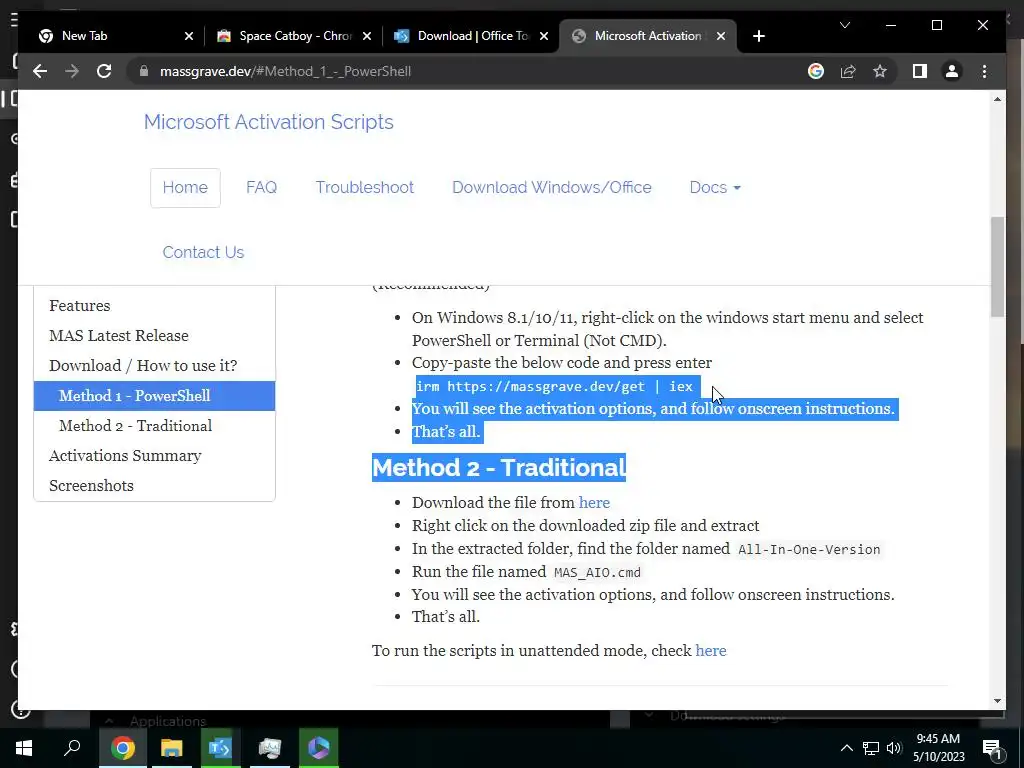Click the Chrome taskbar icon
This screenshot has width=1024, height=768.
click(123, 748)
